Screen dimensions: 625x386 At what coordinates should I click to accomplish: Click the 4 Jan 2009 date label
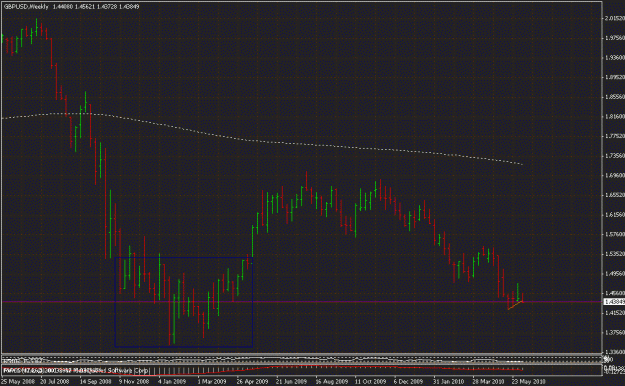pos(172,382)
